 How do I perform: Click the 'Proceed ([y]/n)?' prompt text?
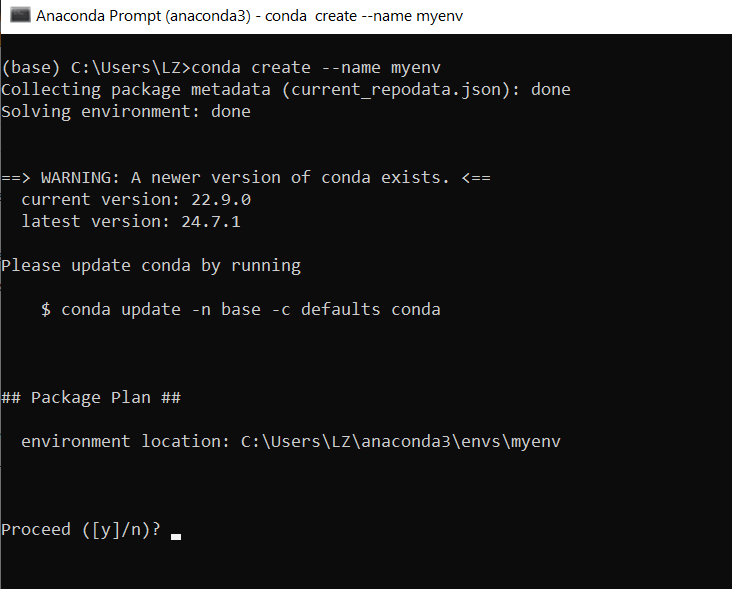coord(81,530)
